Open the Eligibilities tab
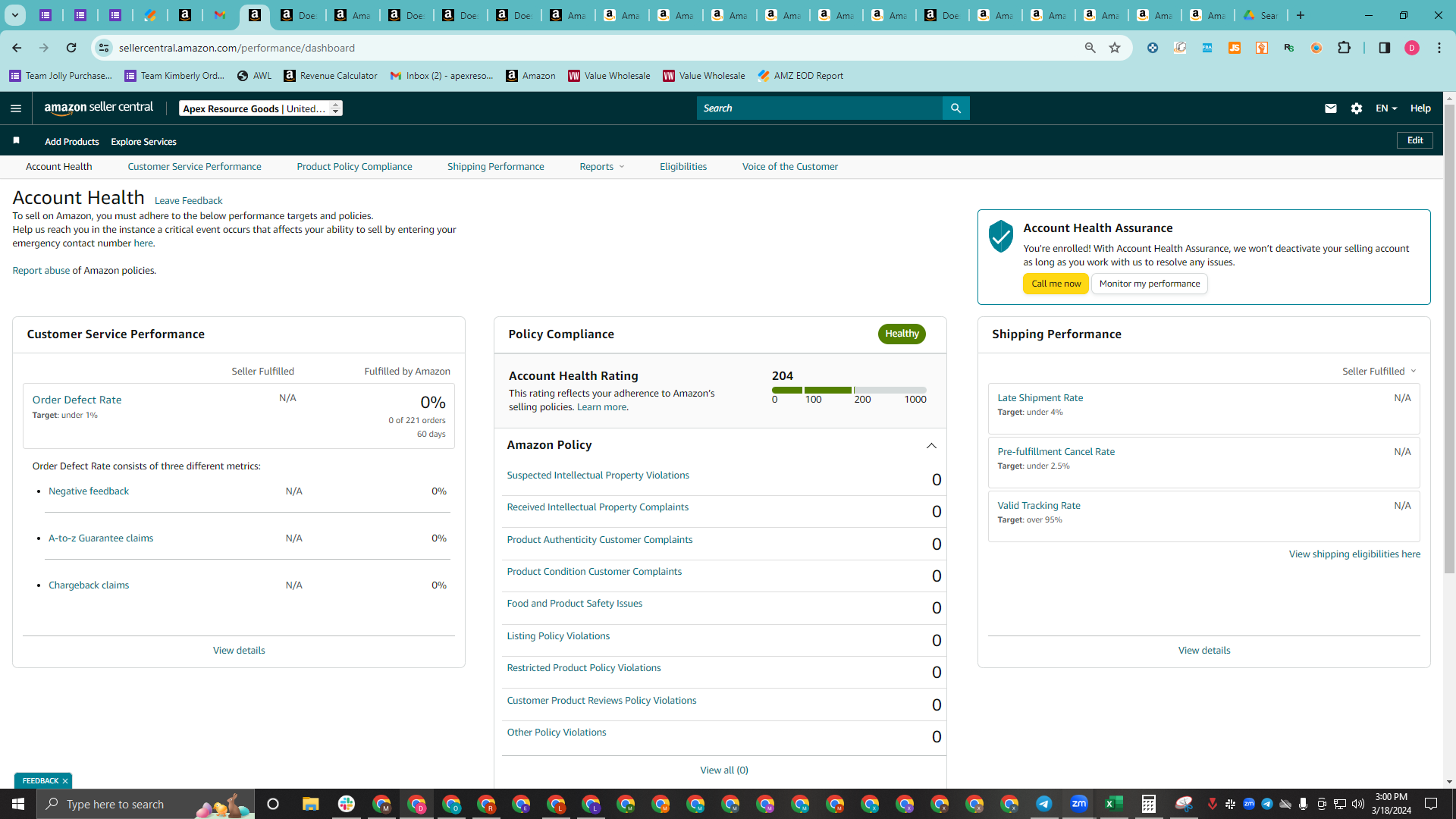 coord(683,167)
